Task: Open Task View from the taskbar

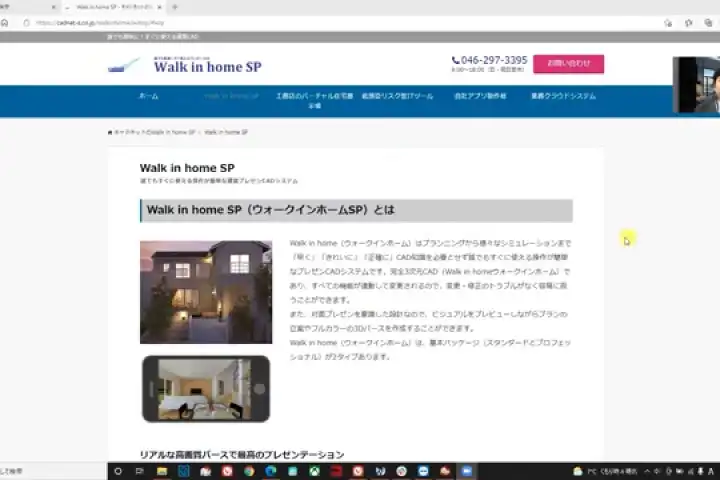Action: [140, 471]
